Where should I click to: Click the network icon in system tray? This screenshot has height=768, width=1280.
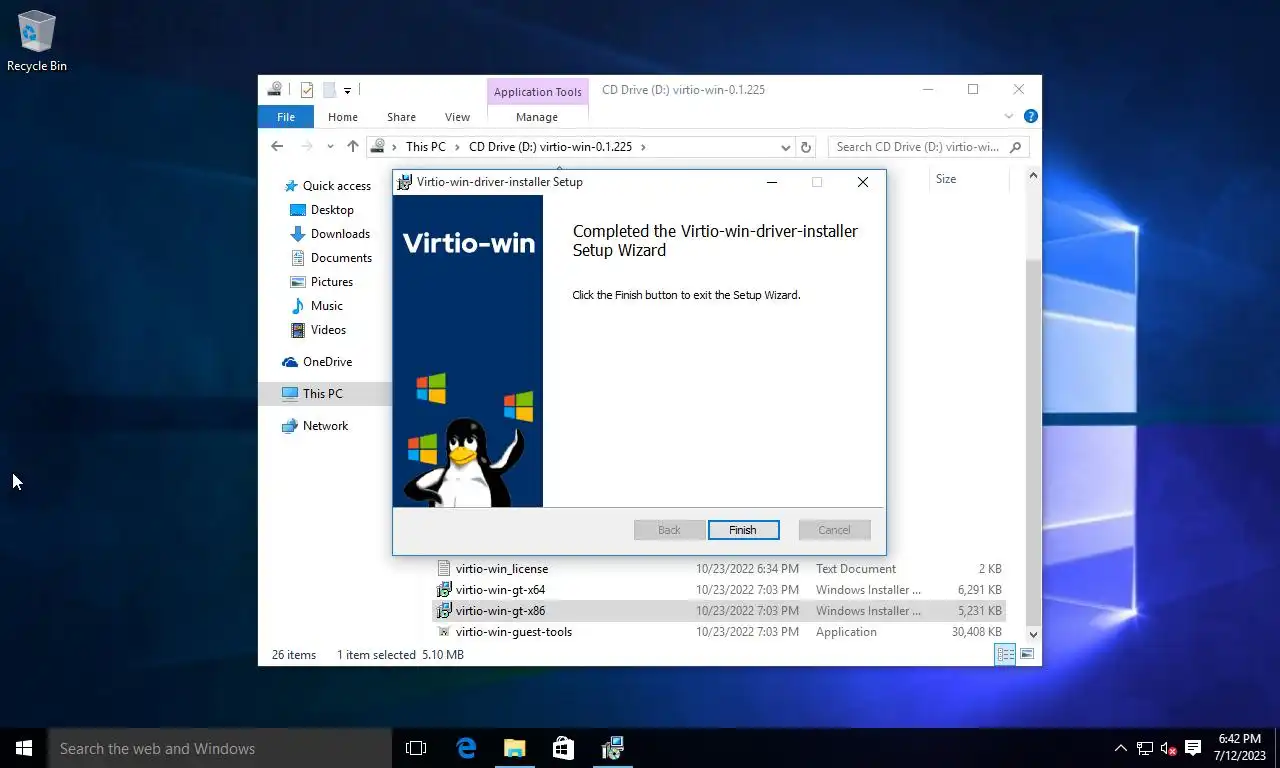(x=1145, y=748)
